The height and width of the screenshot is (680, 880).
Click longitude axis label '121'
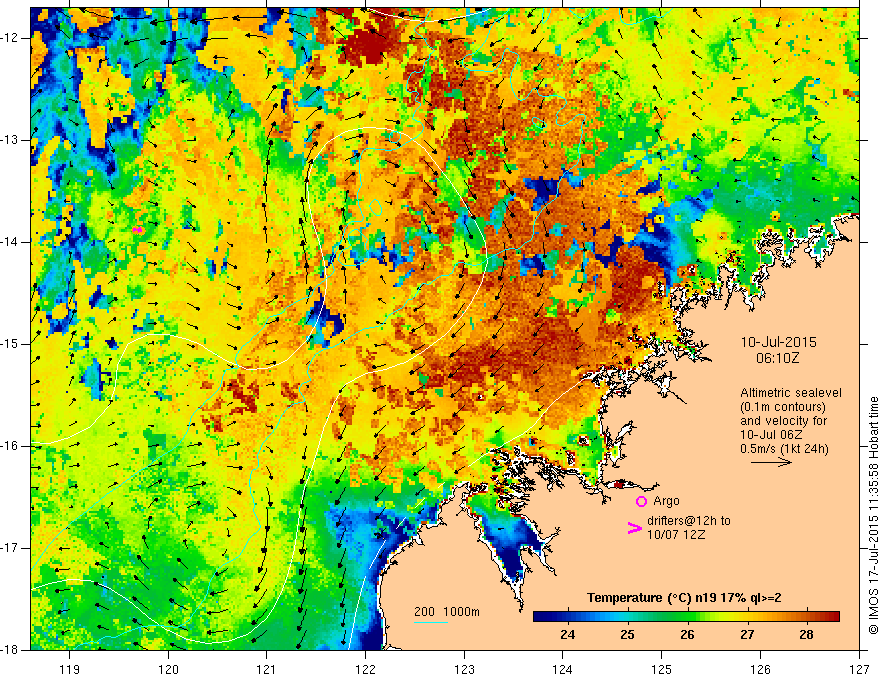tap(267, 669)
